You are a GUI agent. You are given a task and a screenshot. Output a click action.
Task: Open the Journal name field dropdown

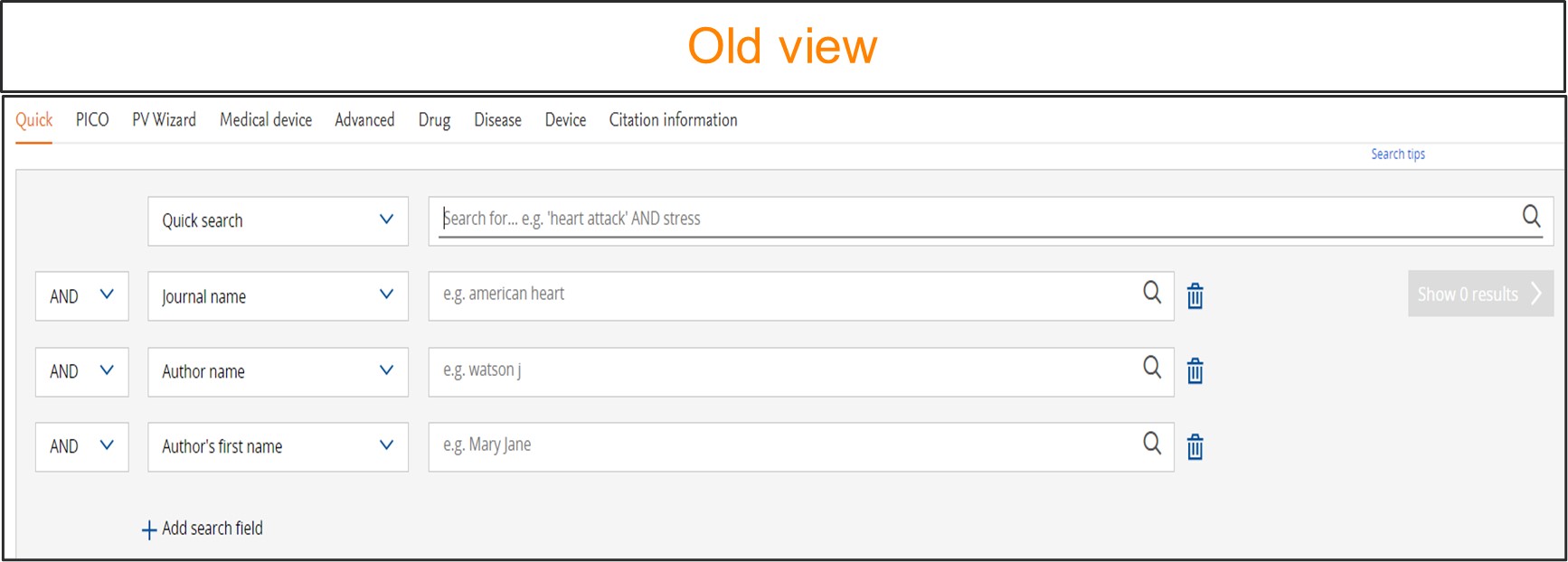(x=278, y=296)
